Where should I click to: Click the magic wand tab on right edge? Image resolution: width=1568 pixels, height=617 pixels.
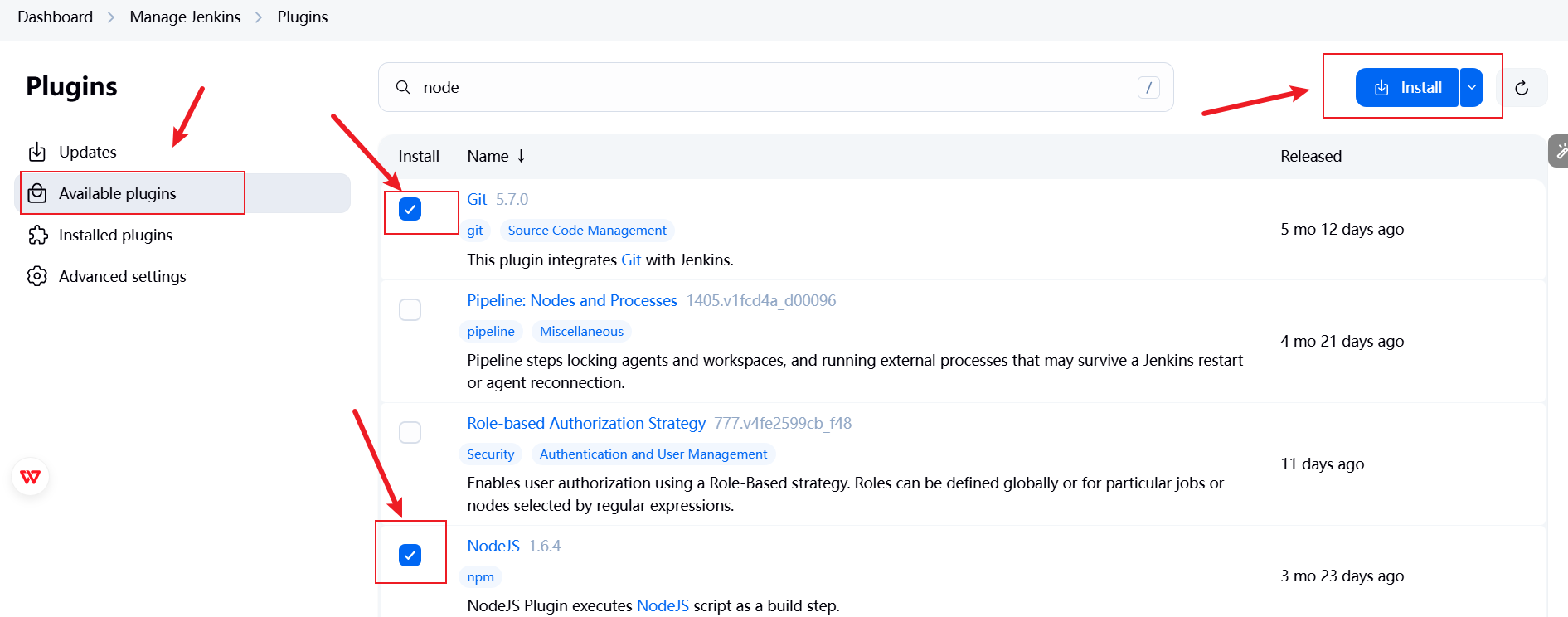1559,151
